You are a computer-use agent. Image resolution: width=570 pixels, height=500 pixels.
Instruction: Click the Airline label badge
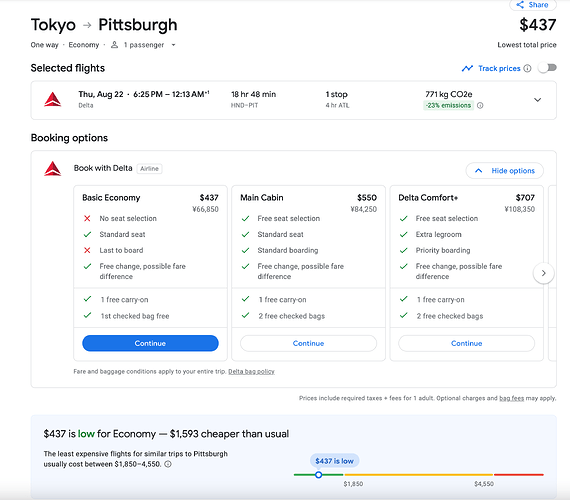pyautogui.click(x=149, y=169)
